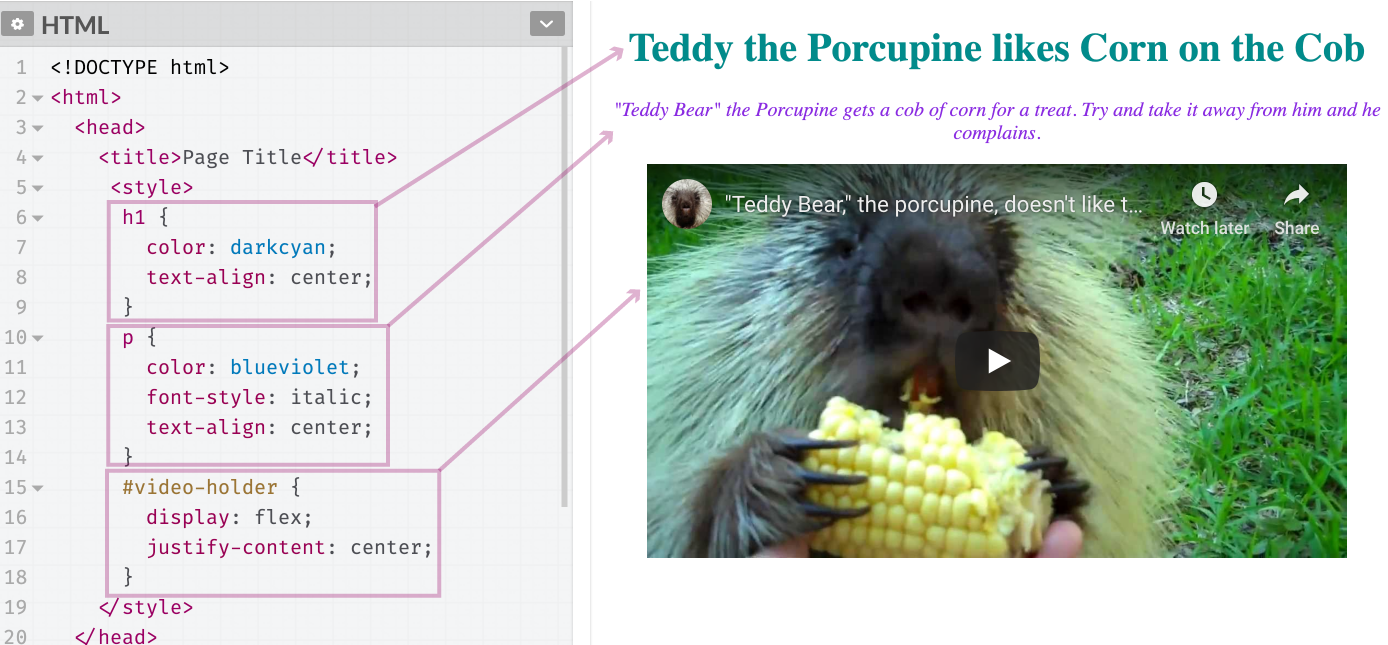
Task: Click the HTML panel title label
Action: point(75,25)
